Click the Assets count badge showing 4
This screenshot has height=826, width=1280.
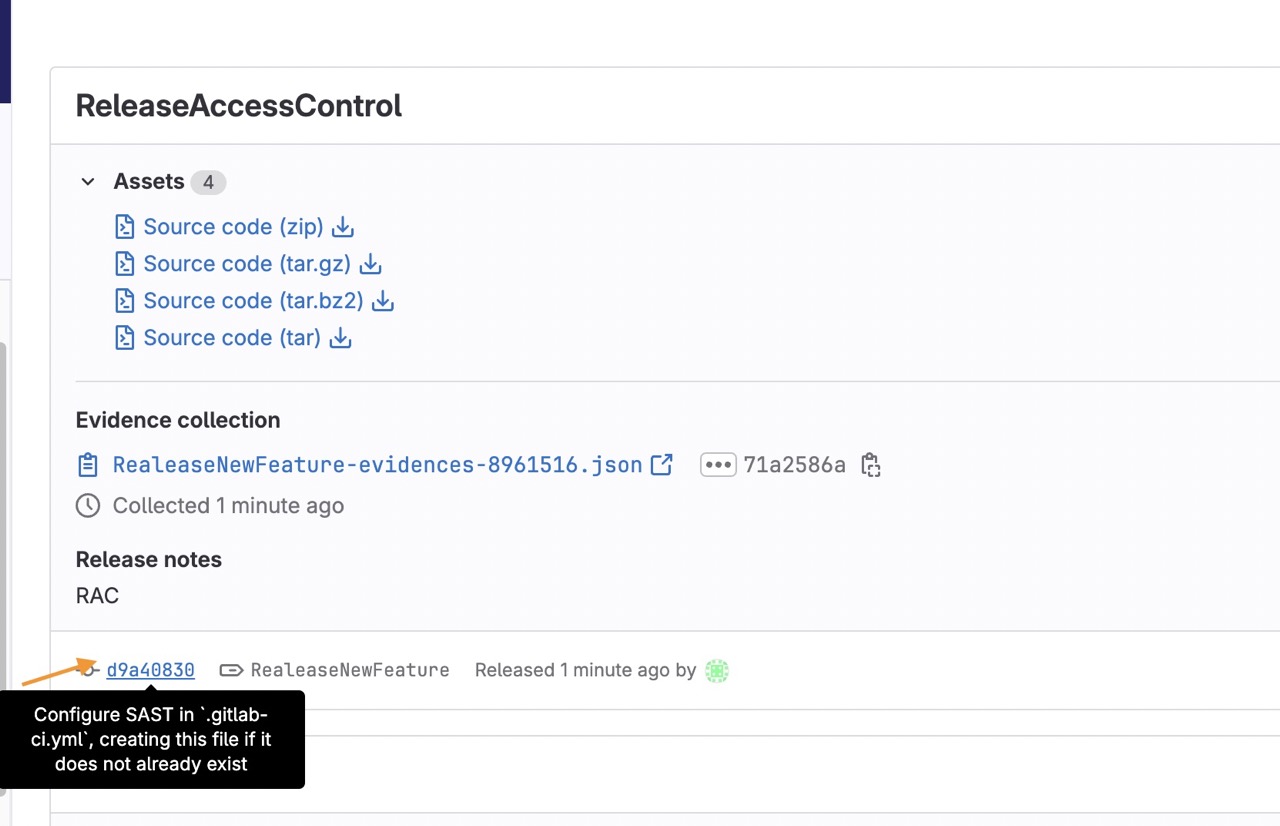[208, 182]
